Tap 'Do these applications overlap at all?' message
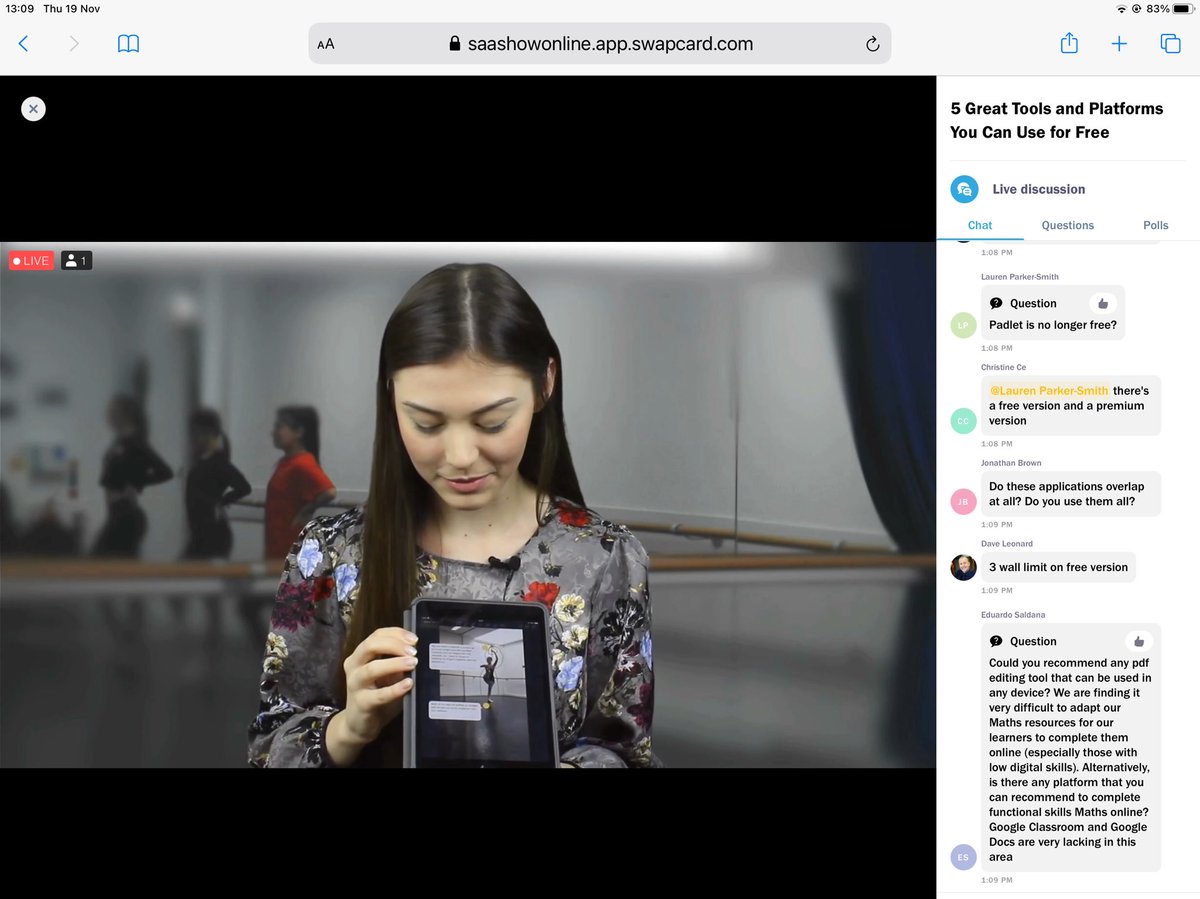 pyautogui.click(x=1070, y=494)
